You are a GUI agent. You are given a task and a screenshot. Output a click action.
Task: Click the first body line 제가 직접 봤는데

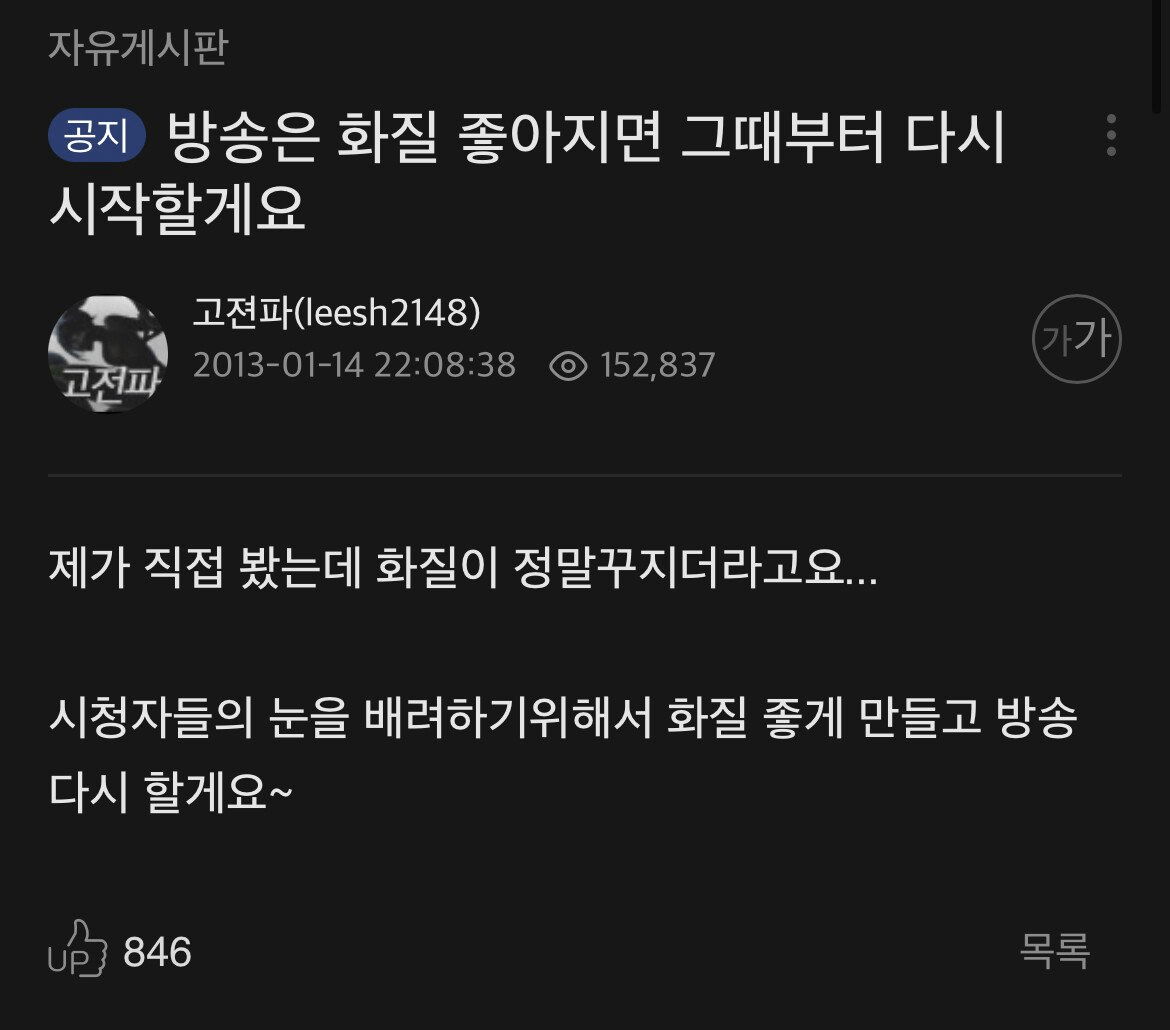pyautogui.click(x=463, y=568)
